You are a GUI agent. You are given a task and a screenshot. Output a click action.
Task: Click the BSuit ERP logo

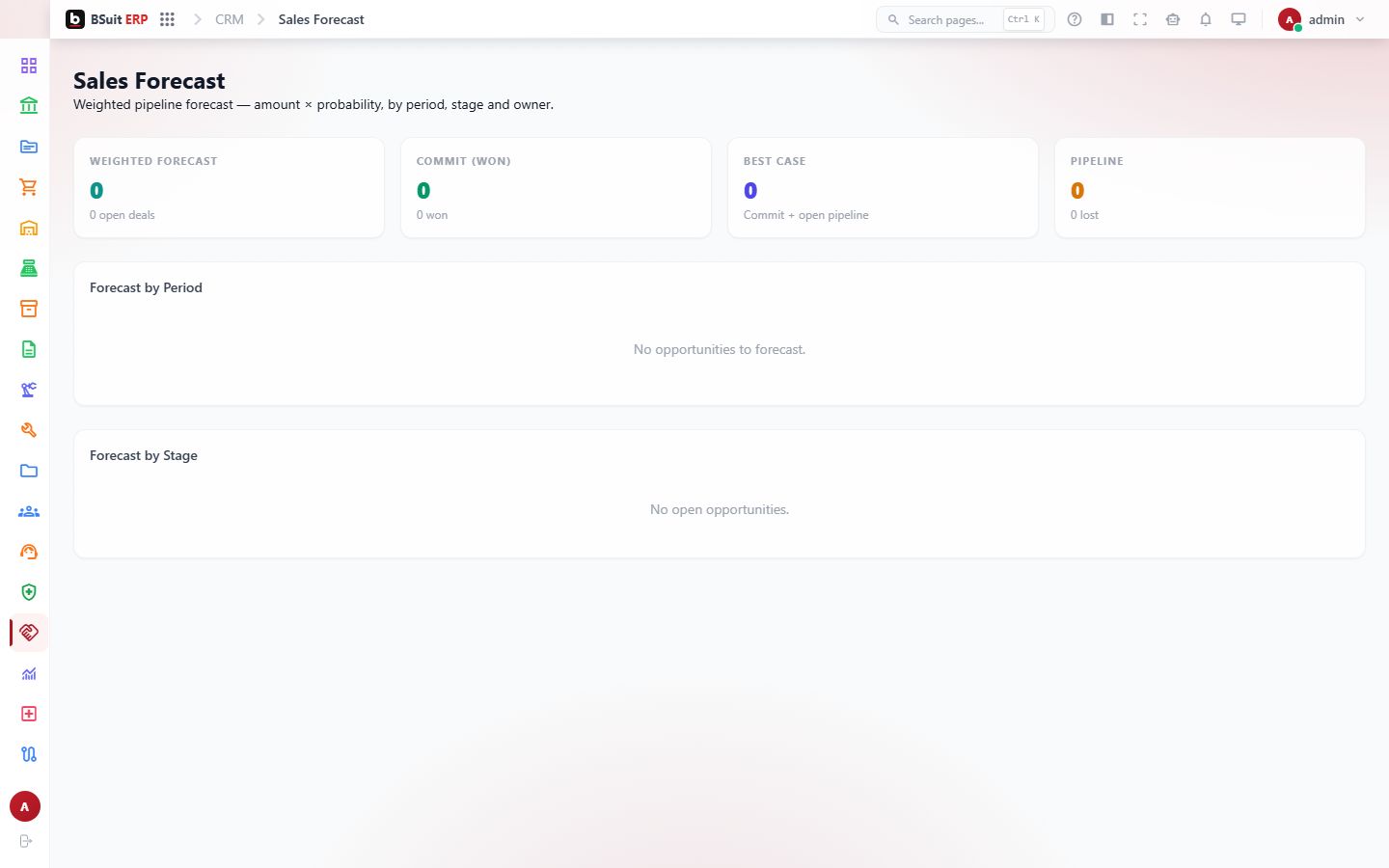tap(107, 19)
